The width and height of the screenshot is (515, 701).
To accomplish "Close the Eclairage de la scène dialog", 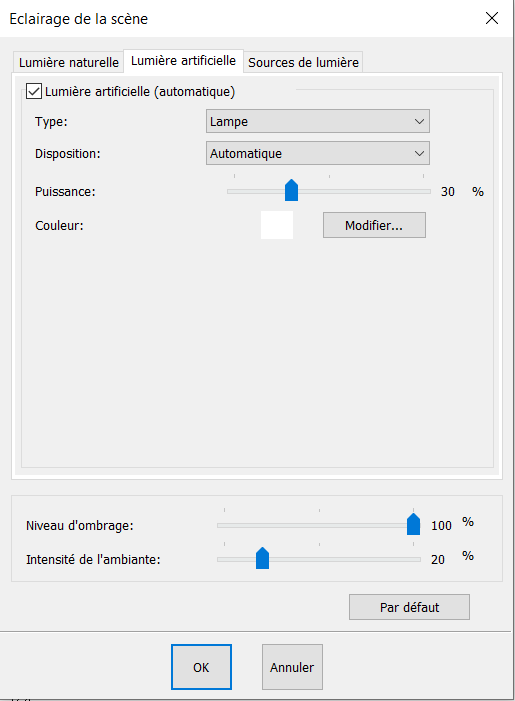I will 492,18.
